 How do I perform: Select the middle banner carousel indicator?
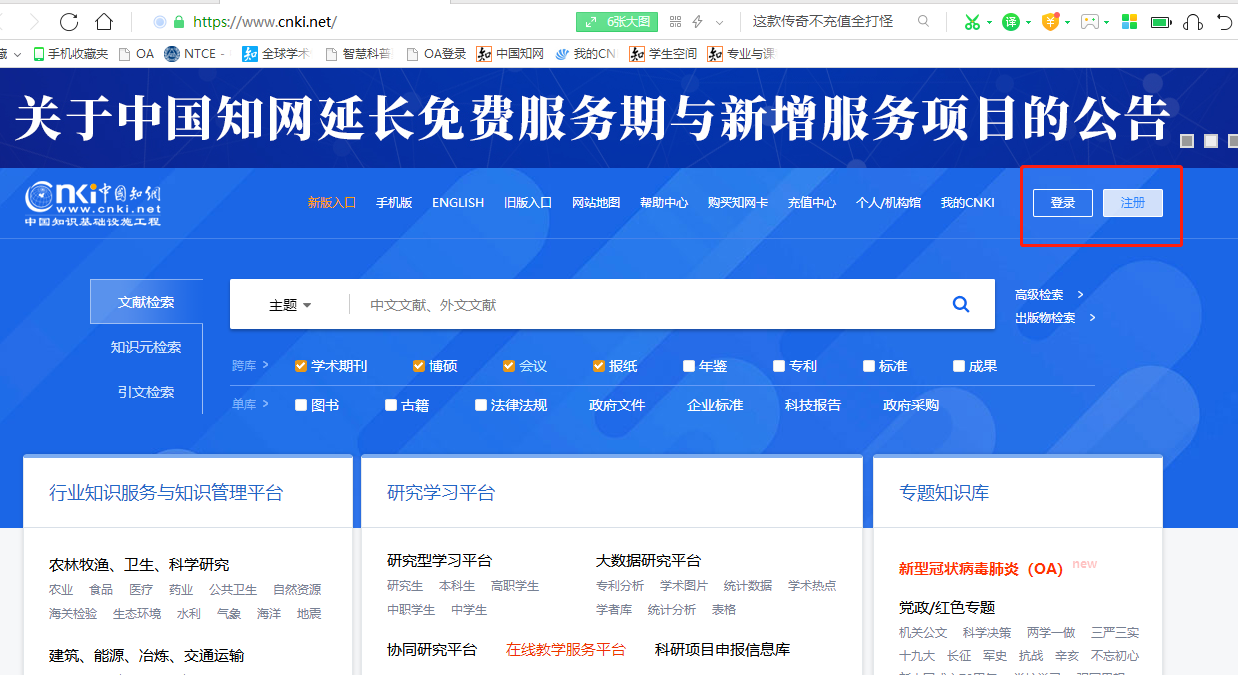pos(1211,141)
